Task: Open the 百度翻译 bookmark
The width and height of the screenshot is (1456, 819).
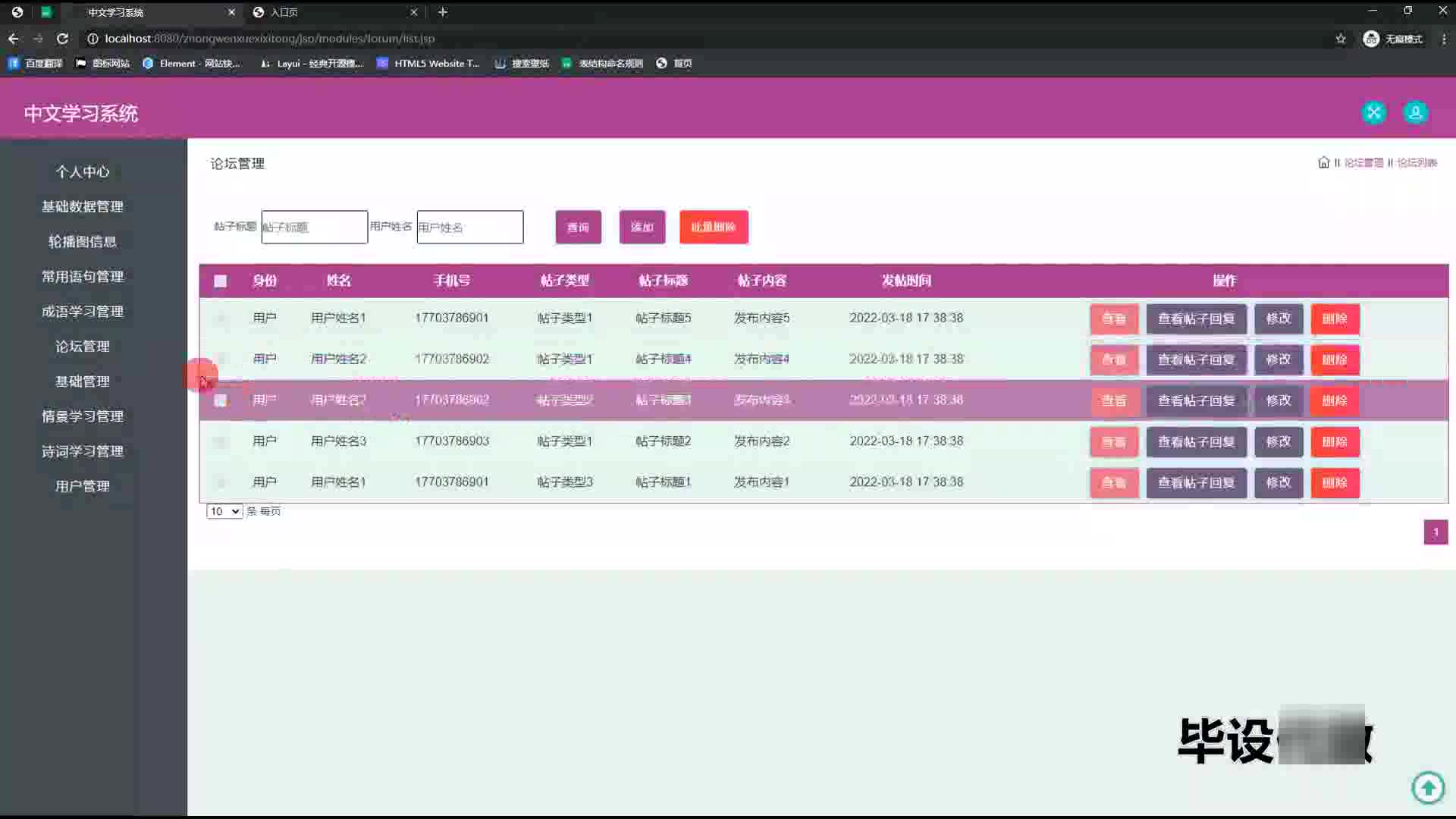Action: 35,64
